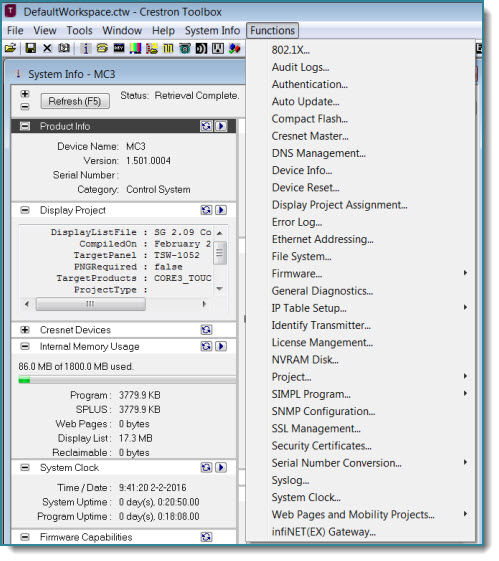Click the refresh icon in Product Info header
This screenshot has width=499, height=561.
(x=206, y=126)
